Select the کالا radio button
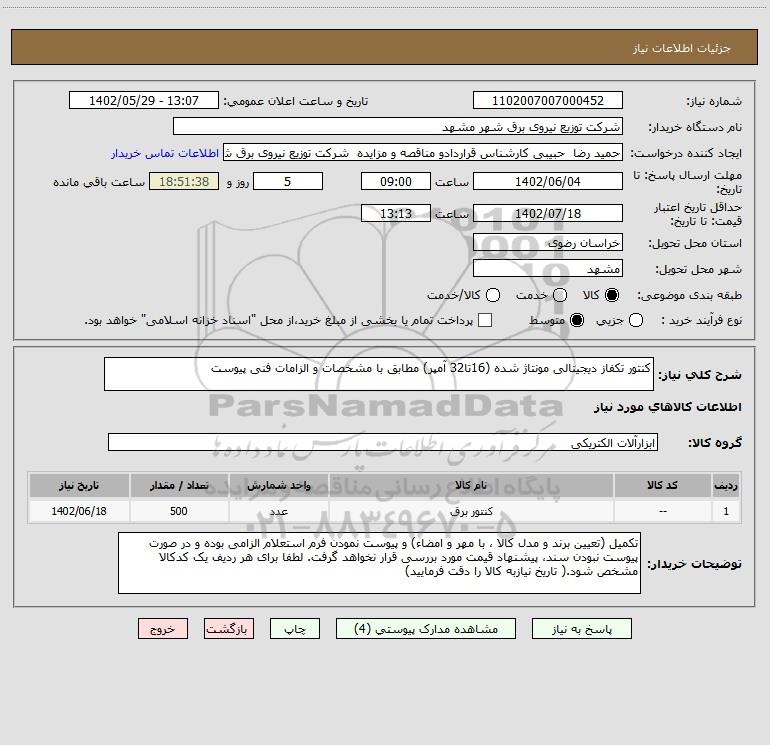Viewport: 770px width, 745px height. pos(612,295)
